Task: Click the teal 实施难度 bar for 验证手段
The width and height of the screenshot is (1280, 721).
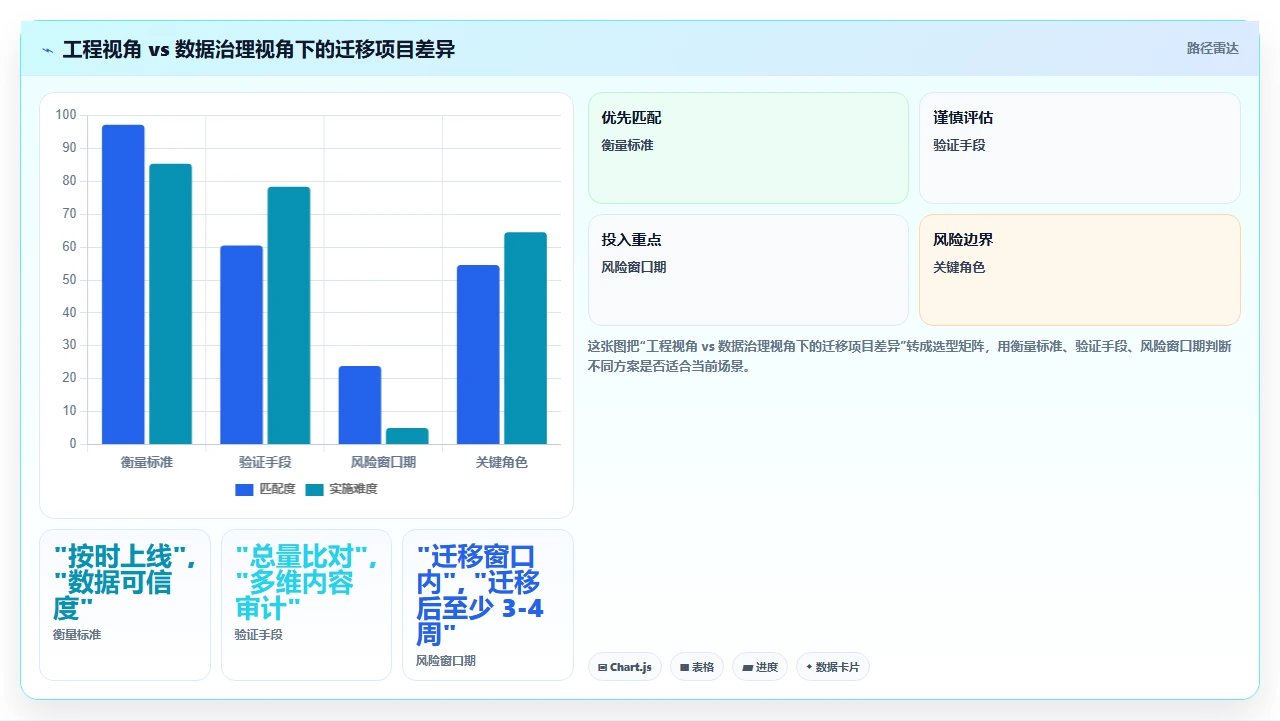Action: click(x=289, y=315)
